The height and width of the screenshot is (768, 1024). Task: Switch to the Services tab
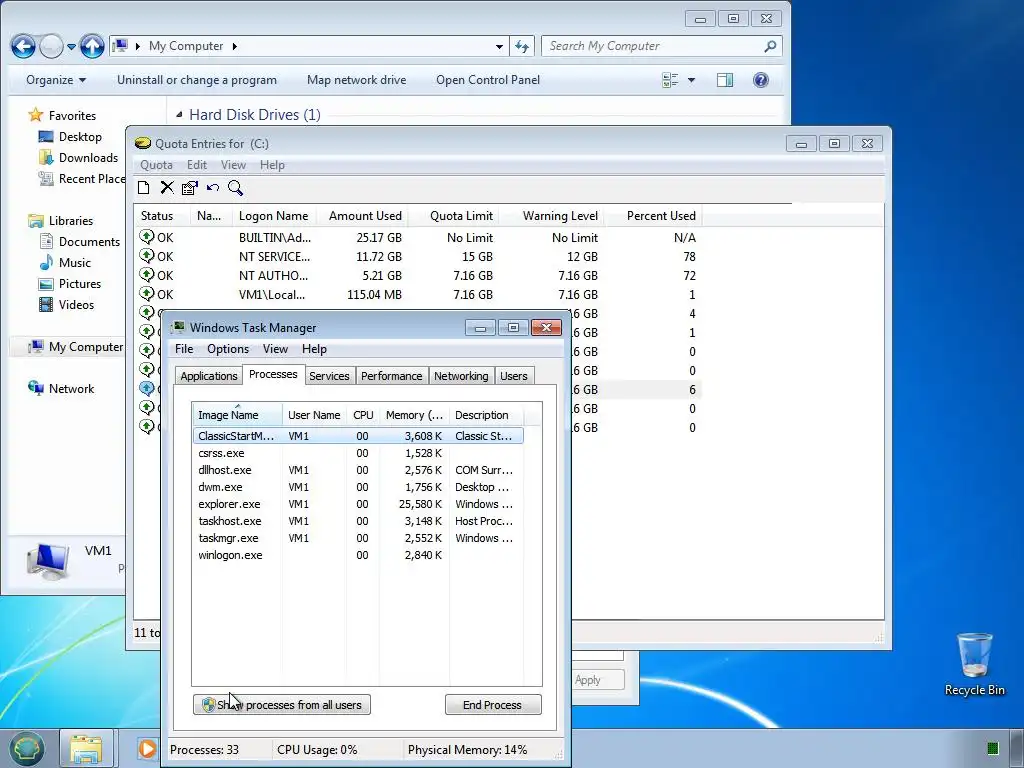click(329, 376)
